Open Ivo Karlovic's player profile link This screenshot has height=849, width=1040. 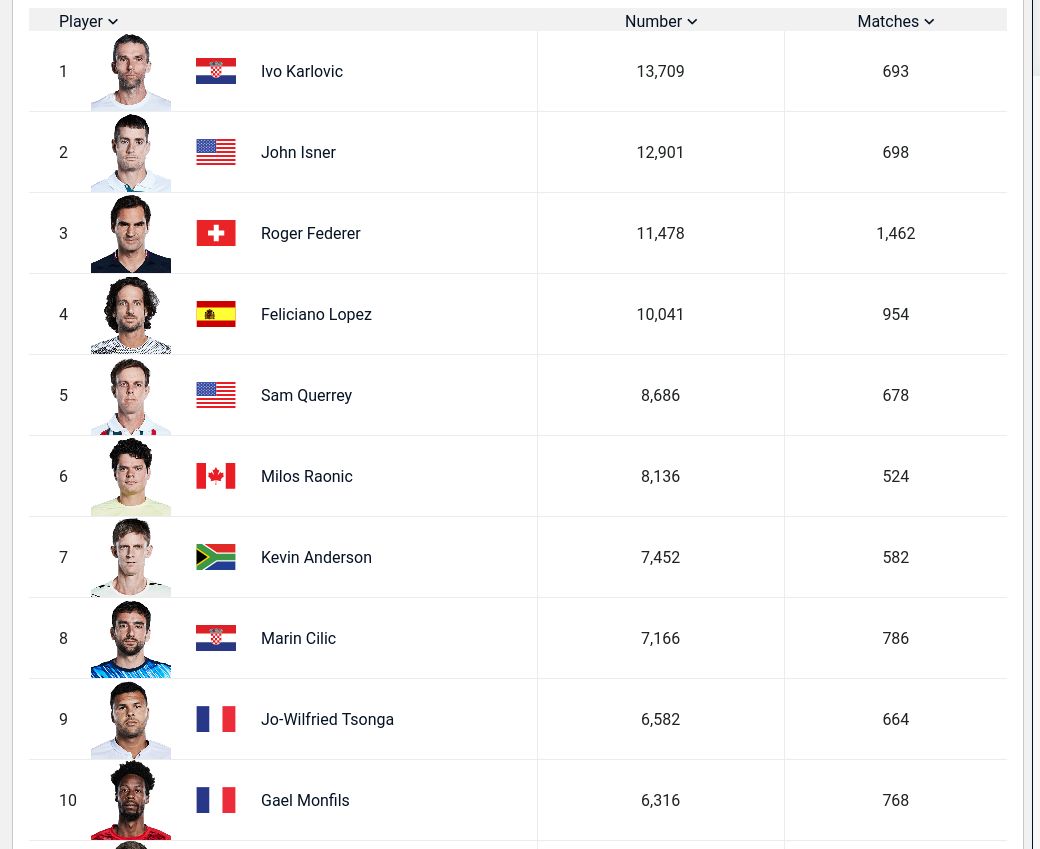302,72
